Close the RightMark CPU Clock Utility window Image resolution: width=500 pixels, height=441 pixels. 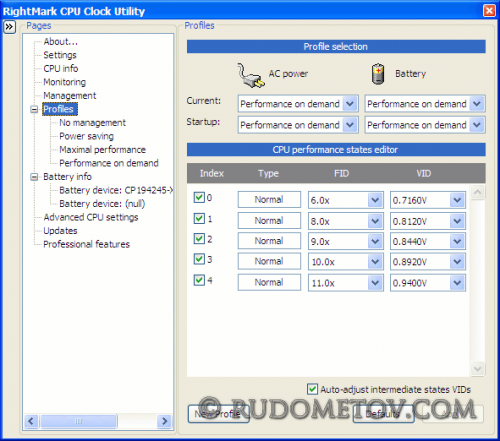click(x=489, y=11)
